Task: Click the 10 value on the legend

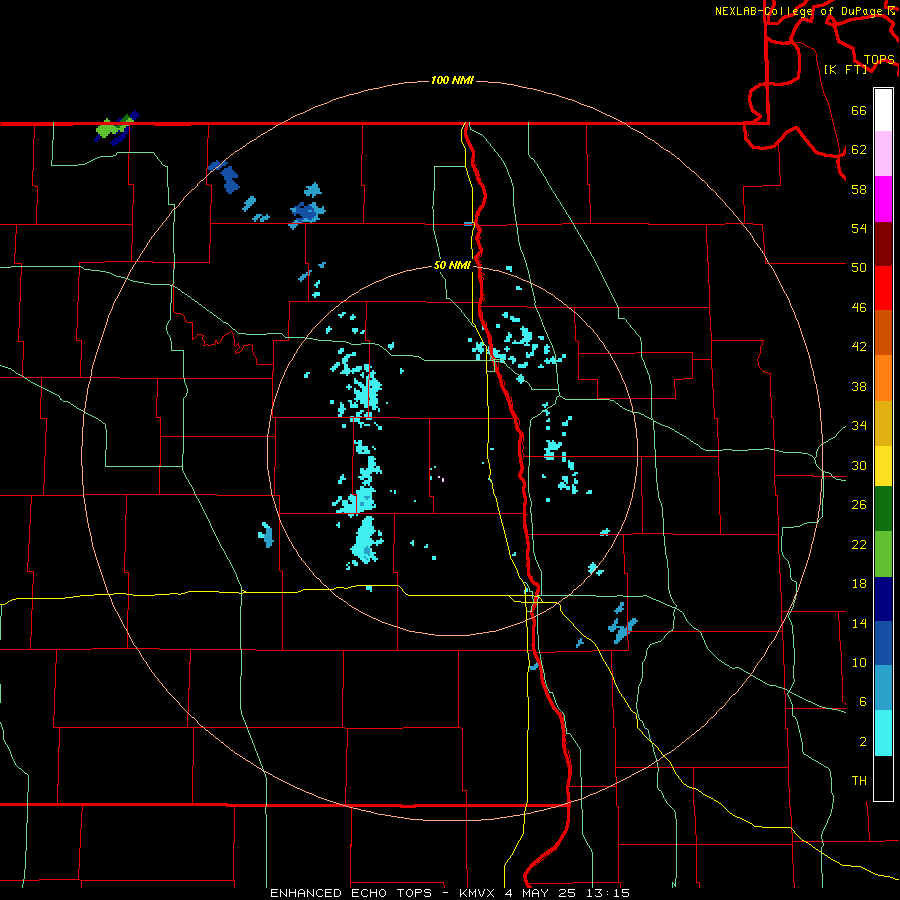Action: [x=859, y=662]
